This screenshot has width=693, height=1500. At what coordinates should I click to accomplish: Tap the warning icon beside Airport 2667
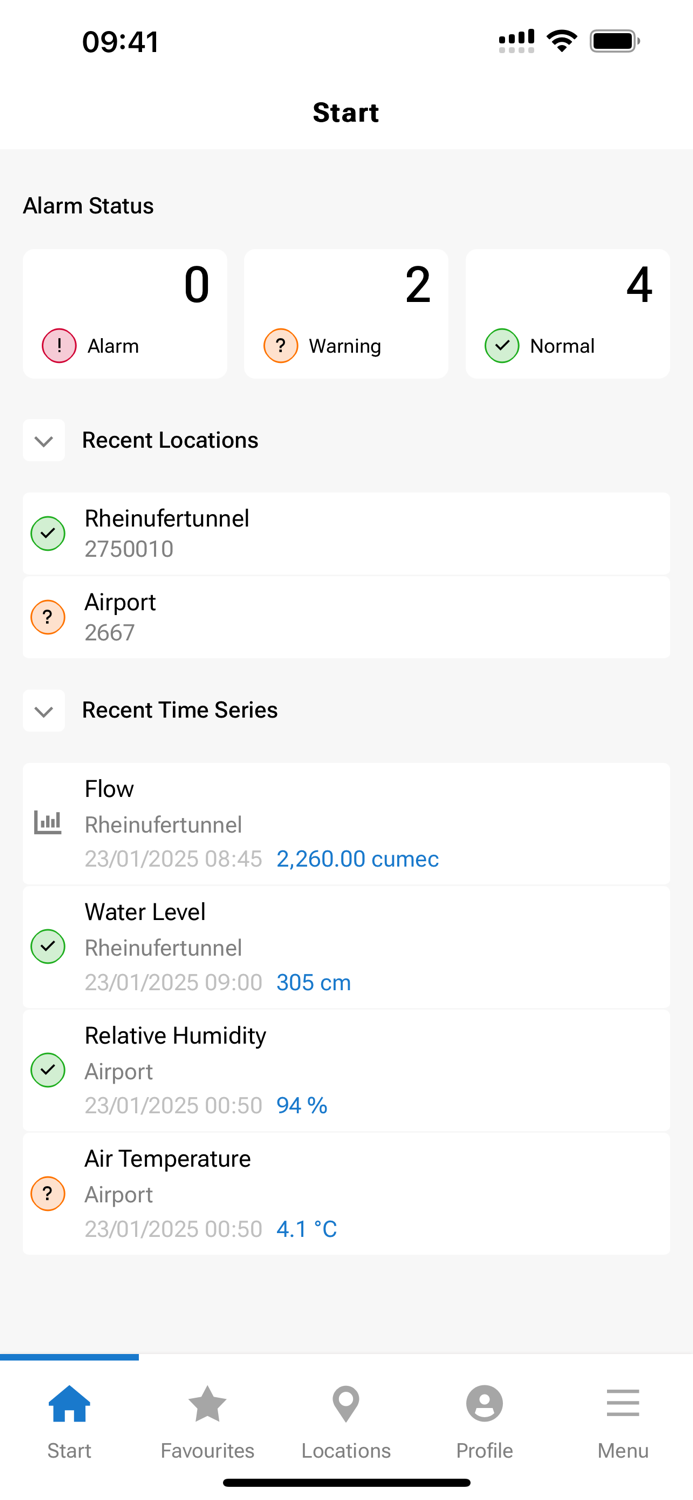pyautogui.click(x=48, y=617)
